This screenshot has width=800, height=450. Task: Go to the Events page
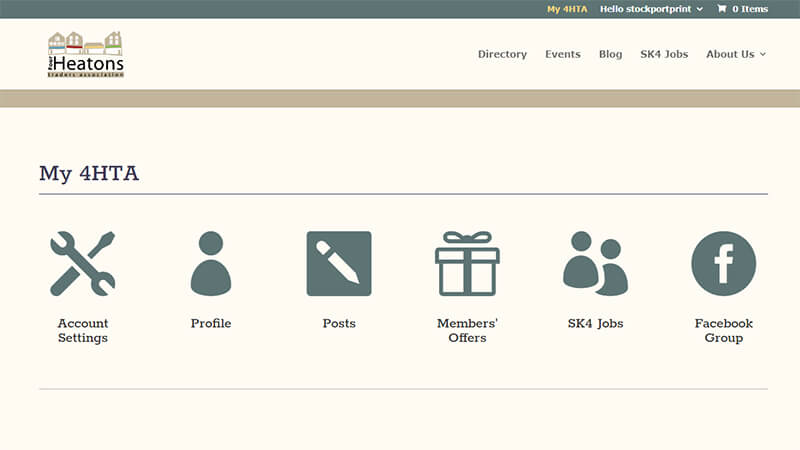point(563,54)
